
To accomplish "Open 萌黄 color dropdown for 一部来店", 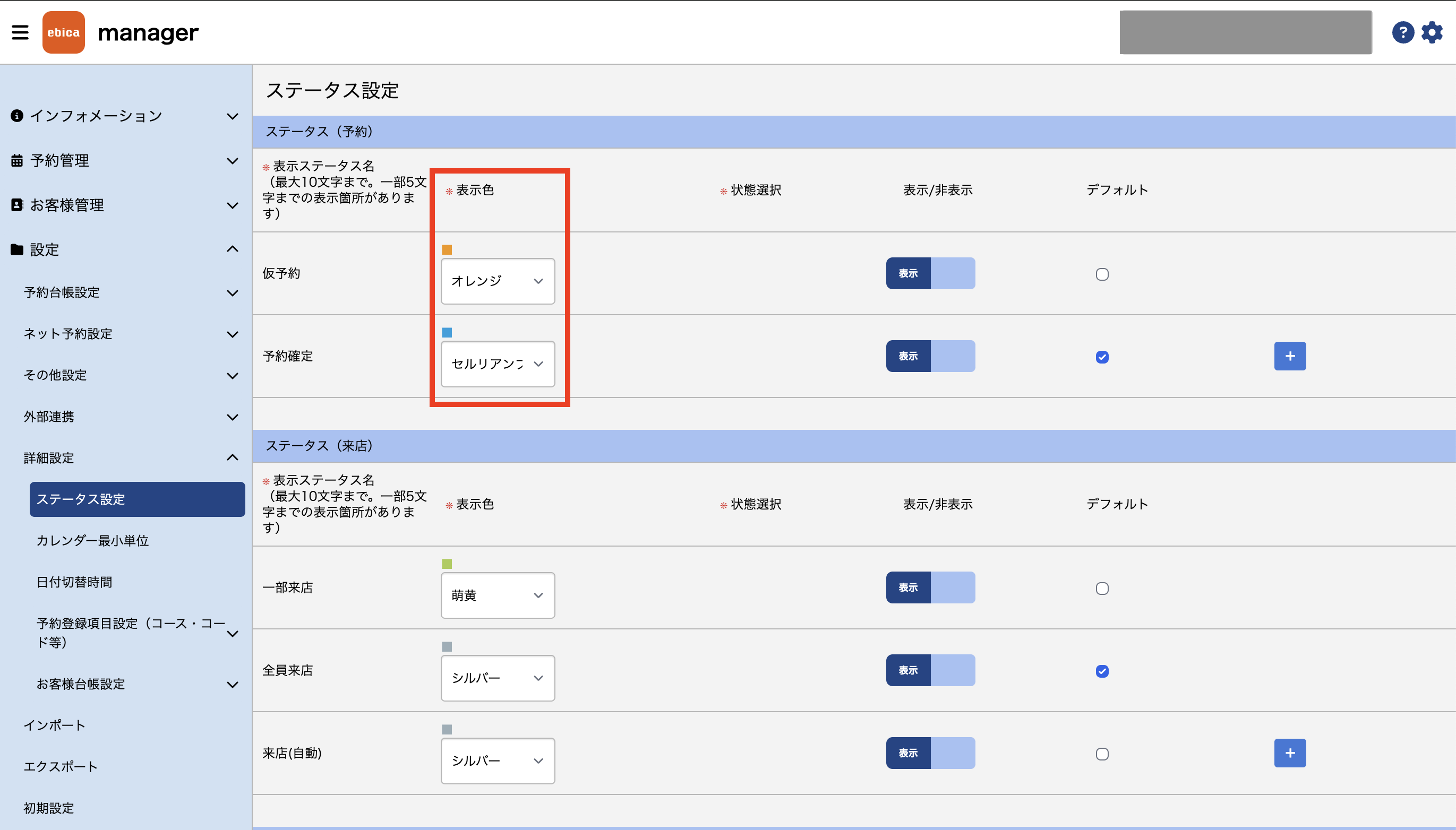I will (x=498, y=595).
